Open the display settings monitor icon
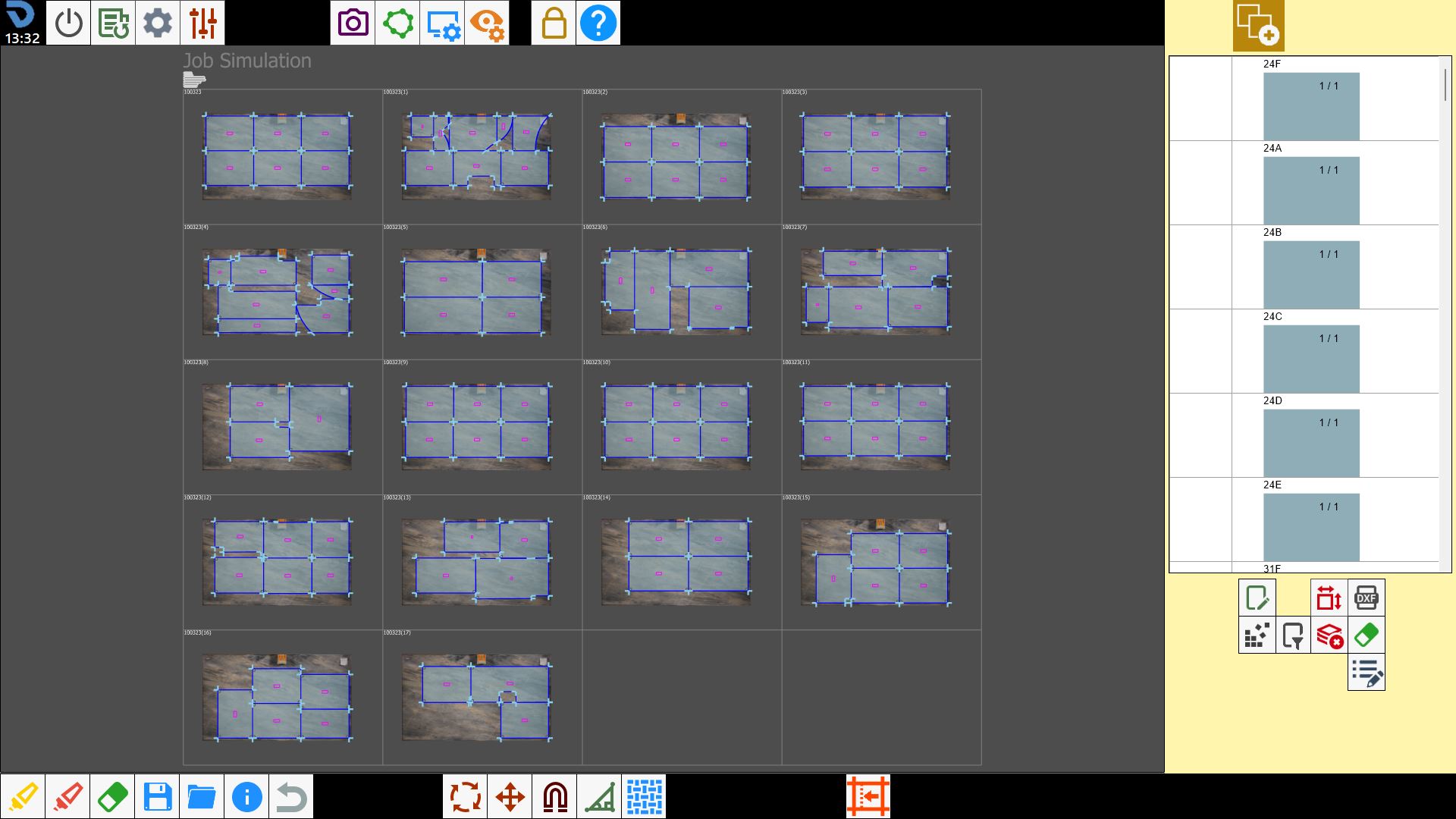The image size is (1456, 819). coord(442,23)
